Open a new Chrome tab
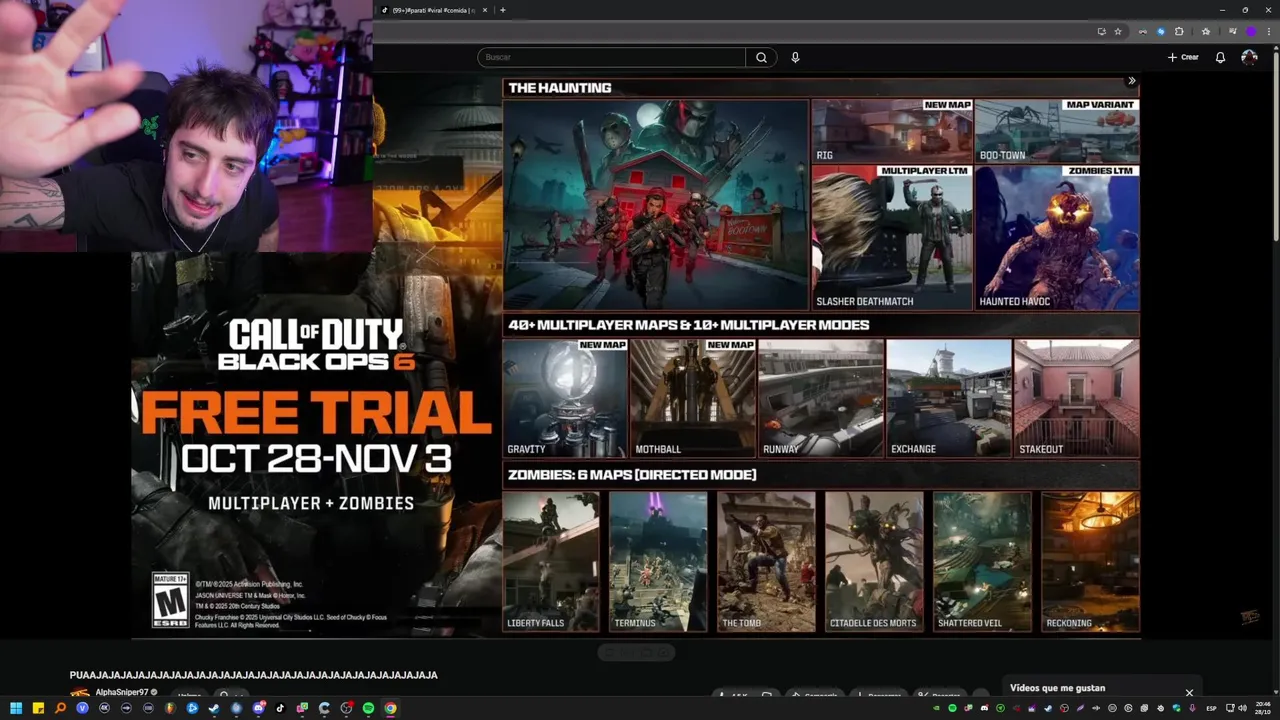1280x720 pixels. coord(502,10)
